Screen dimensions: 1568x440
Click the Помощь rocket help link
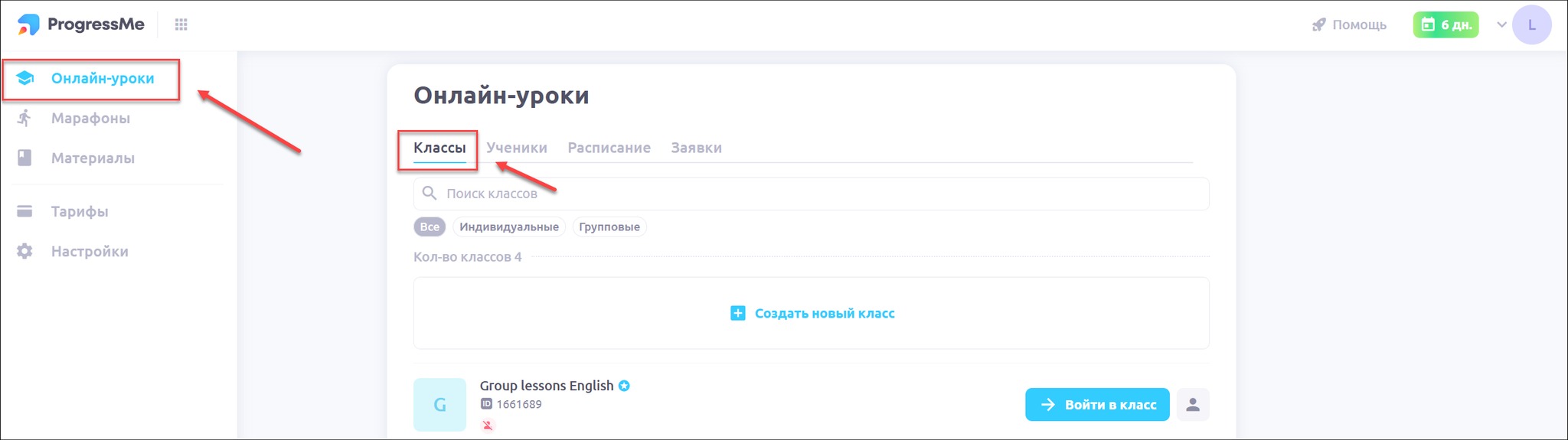1349,24
